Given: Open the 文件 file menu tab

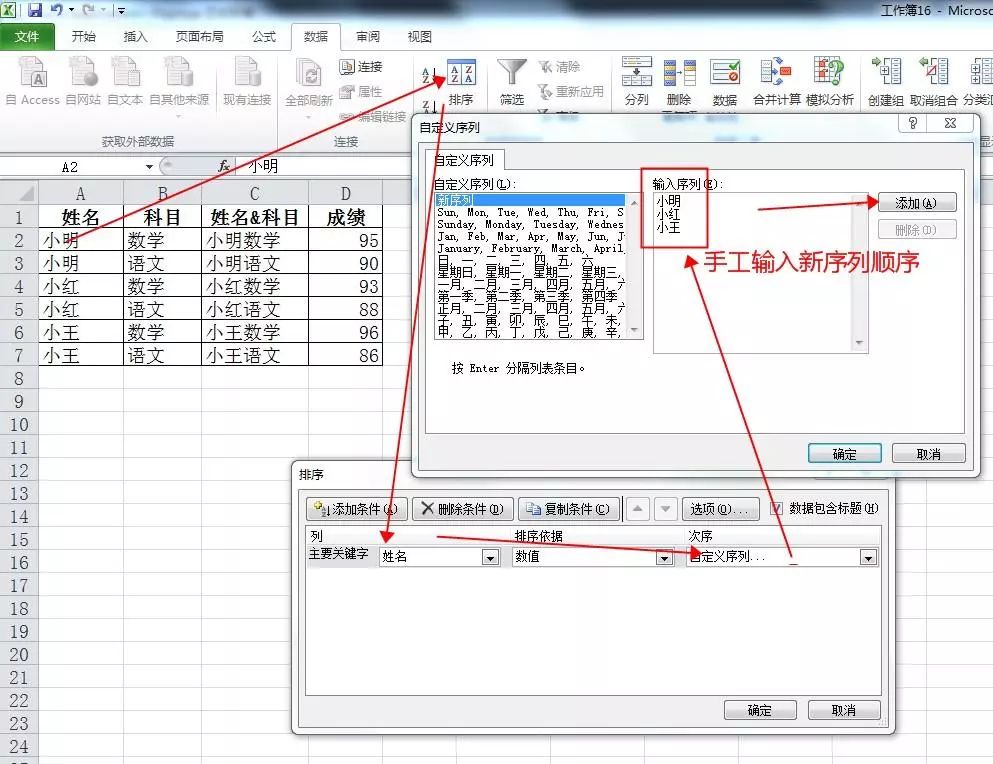Looking at the screenshot, I should tap(27, 37).
